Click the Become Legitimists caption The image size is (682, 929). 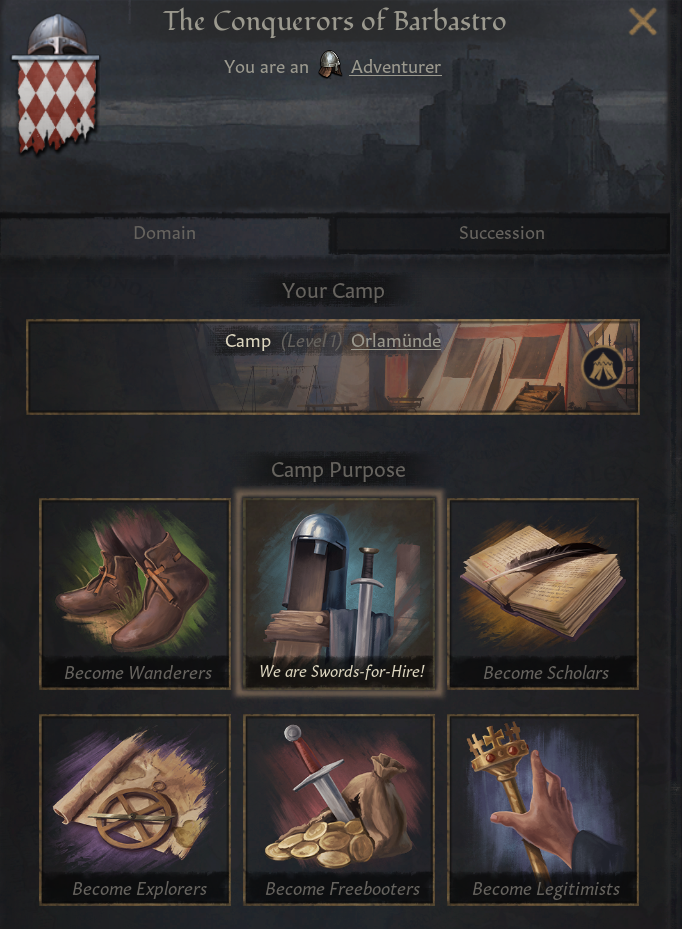tap(546, 889)
